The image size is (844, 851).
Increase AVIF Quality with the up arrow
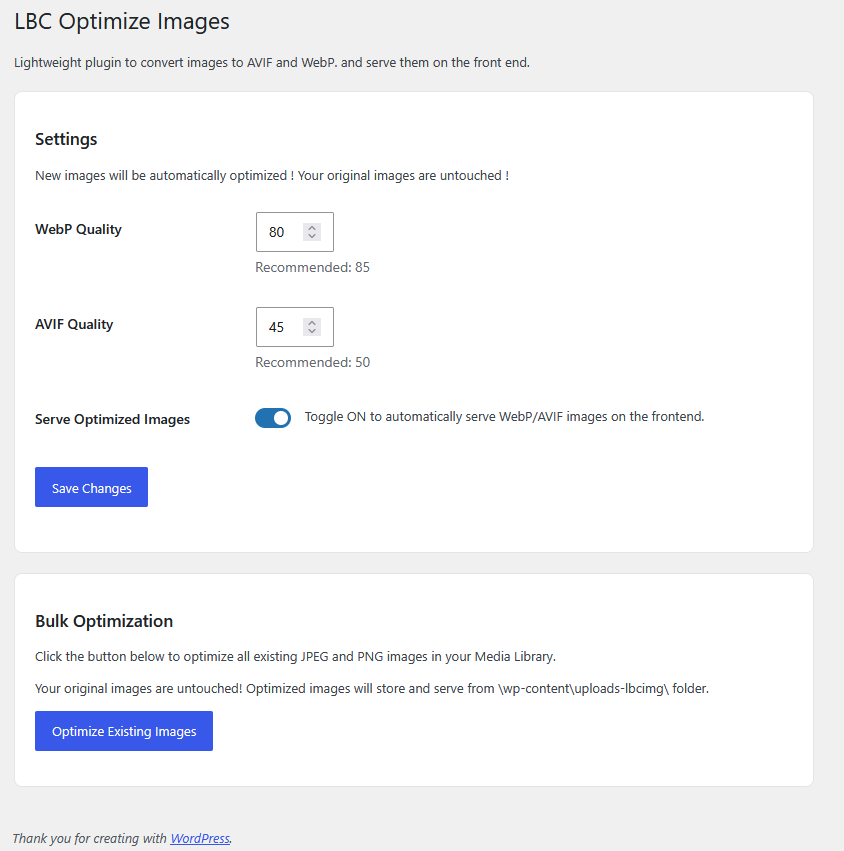point(312,322)
